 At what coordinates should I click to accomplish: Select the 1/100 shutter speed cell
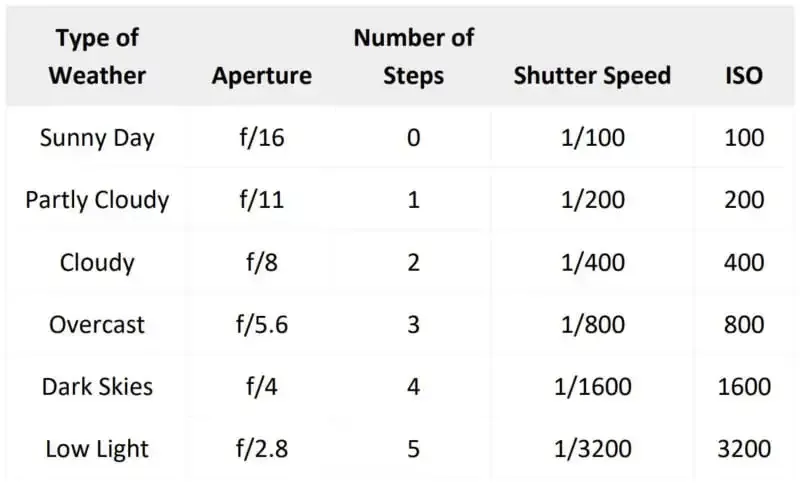[592, 137]
